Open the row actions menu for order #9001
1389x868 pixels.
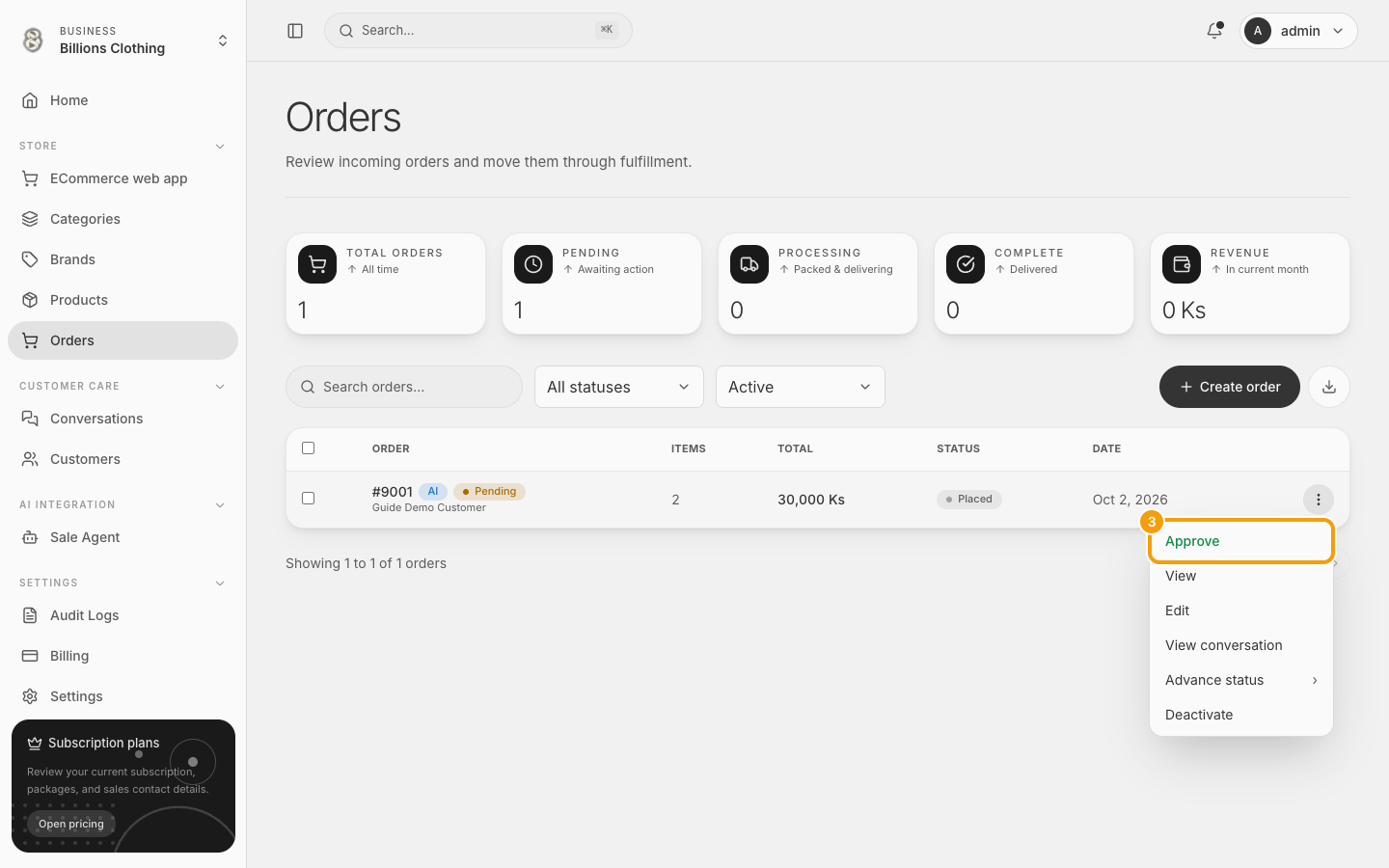pos(1319,500)
